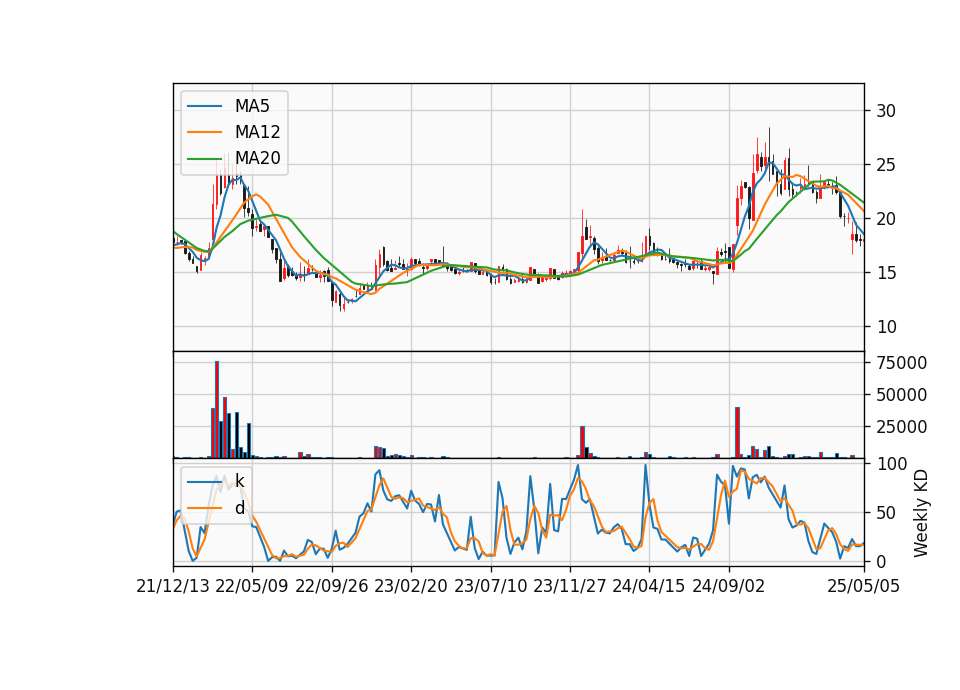Click the date label 22/05/09
Screen dimensions: 960x690
(252, 586)
